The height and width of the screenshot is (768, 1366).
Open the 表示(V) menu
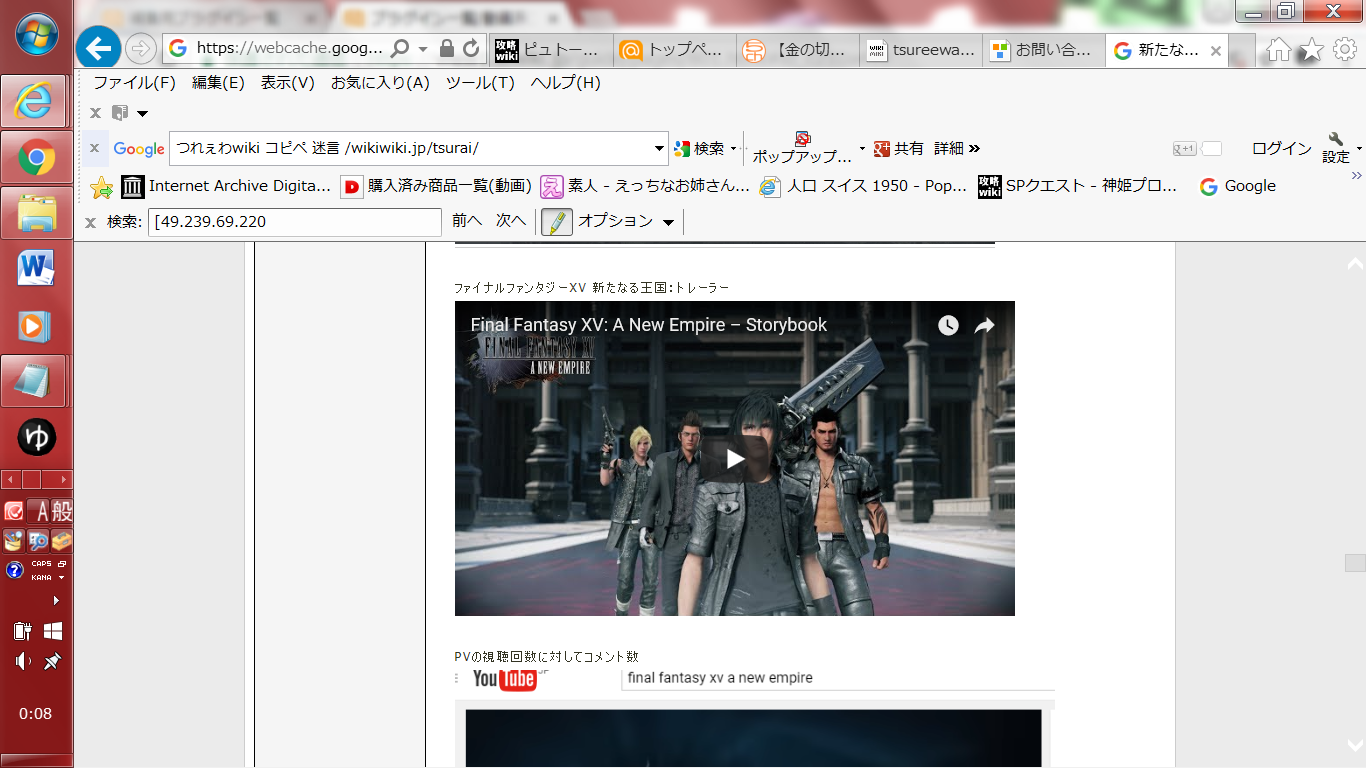tap(288, 83)
